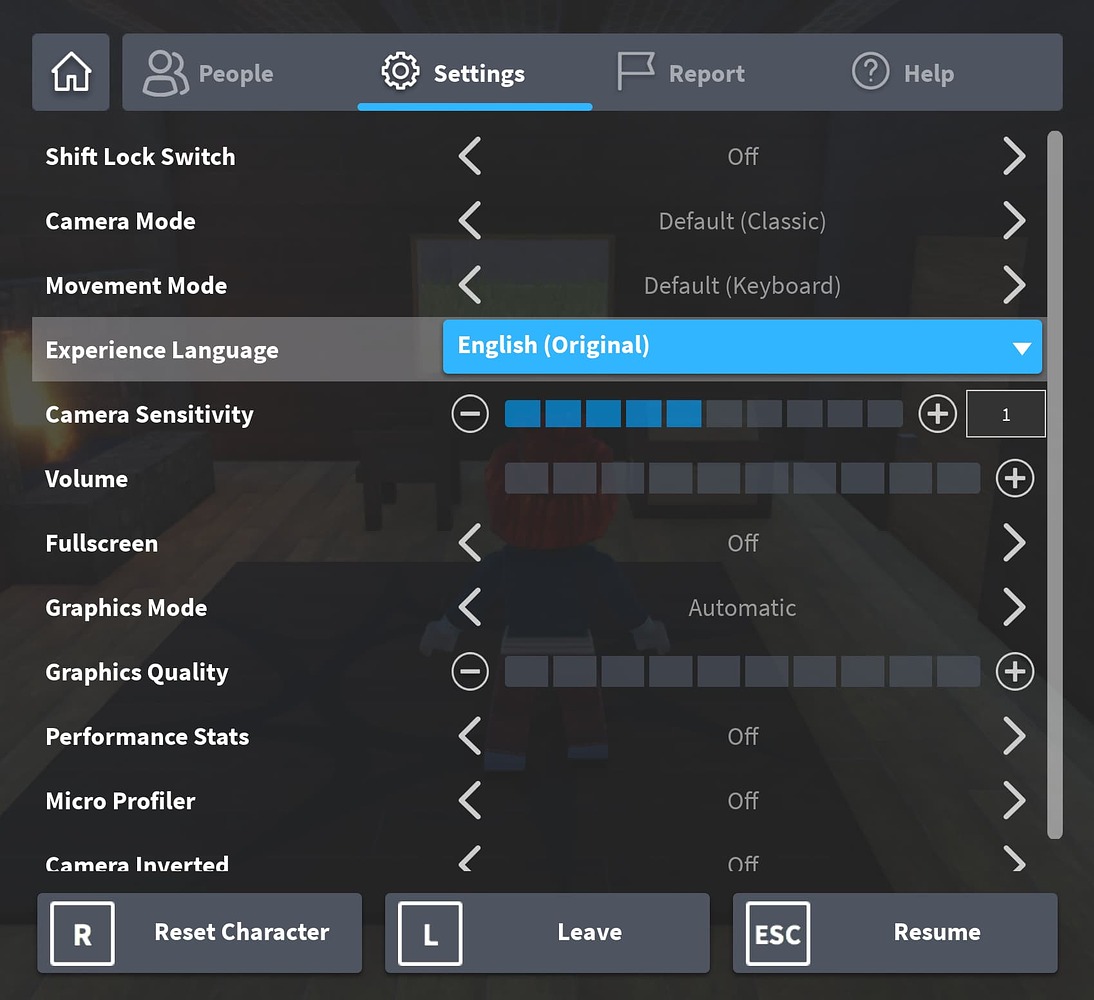Image resolution: width=1094 pixels, height=1000 pixels.
Task: Click the Report flag icon
Action: [637, 72]
